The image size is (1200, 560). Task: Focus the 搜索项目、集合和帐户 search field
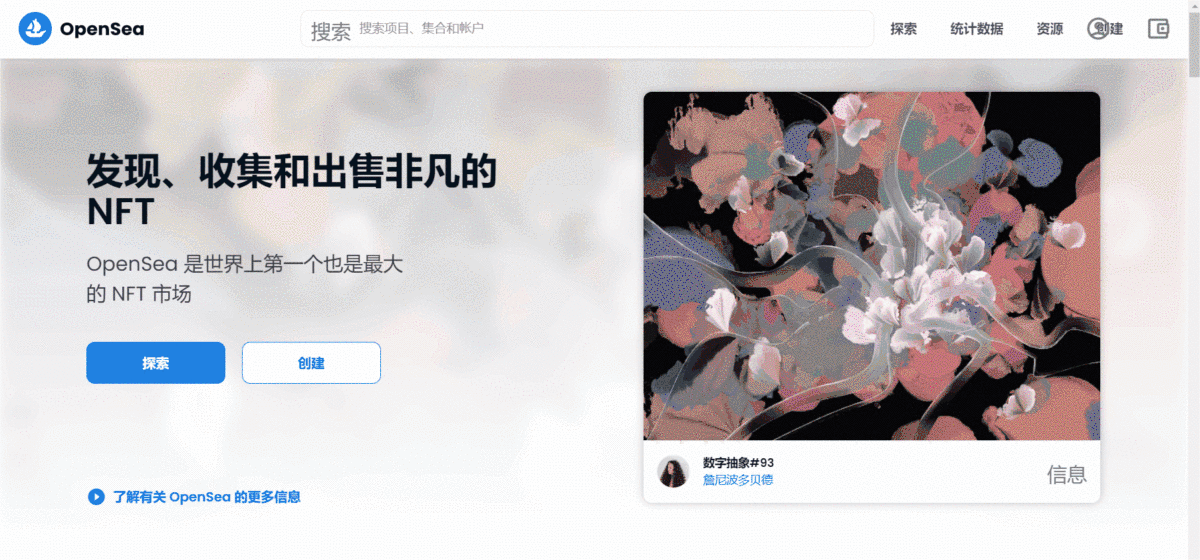[588, 29]
